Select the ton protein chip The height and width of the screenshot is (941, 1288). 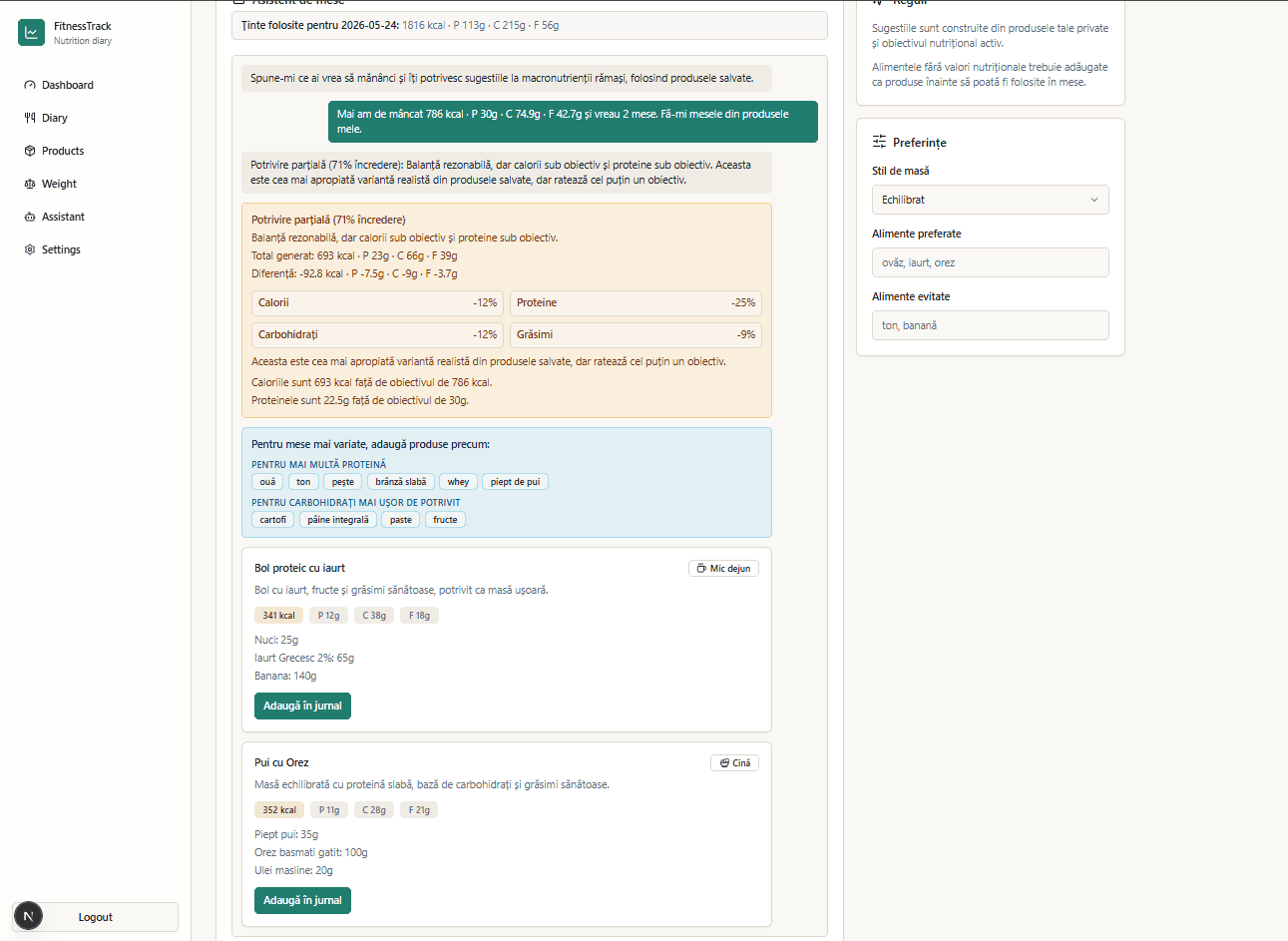(x=303, y=482)
